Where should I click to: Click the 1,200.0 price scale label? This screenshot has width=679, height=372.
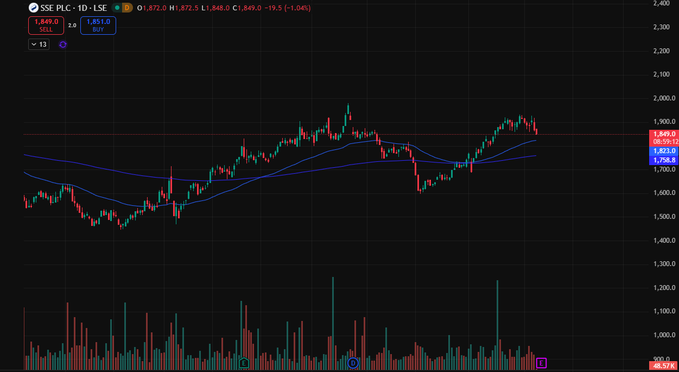pyautogui.click(x=665, y=288)
